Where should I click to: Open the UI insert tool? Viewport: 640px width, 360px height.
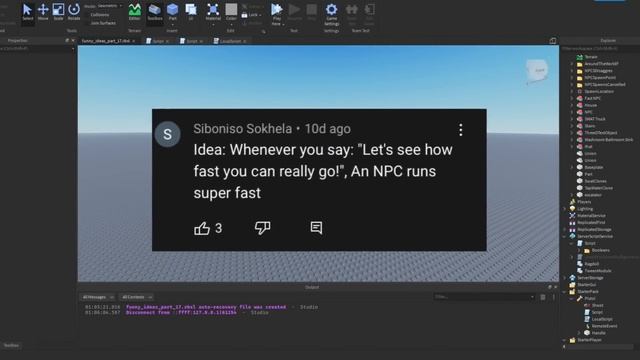(x=191, y=12)
